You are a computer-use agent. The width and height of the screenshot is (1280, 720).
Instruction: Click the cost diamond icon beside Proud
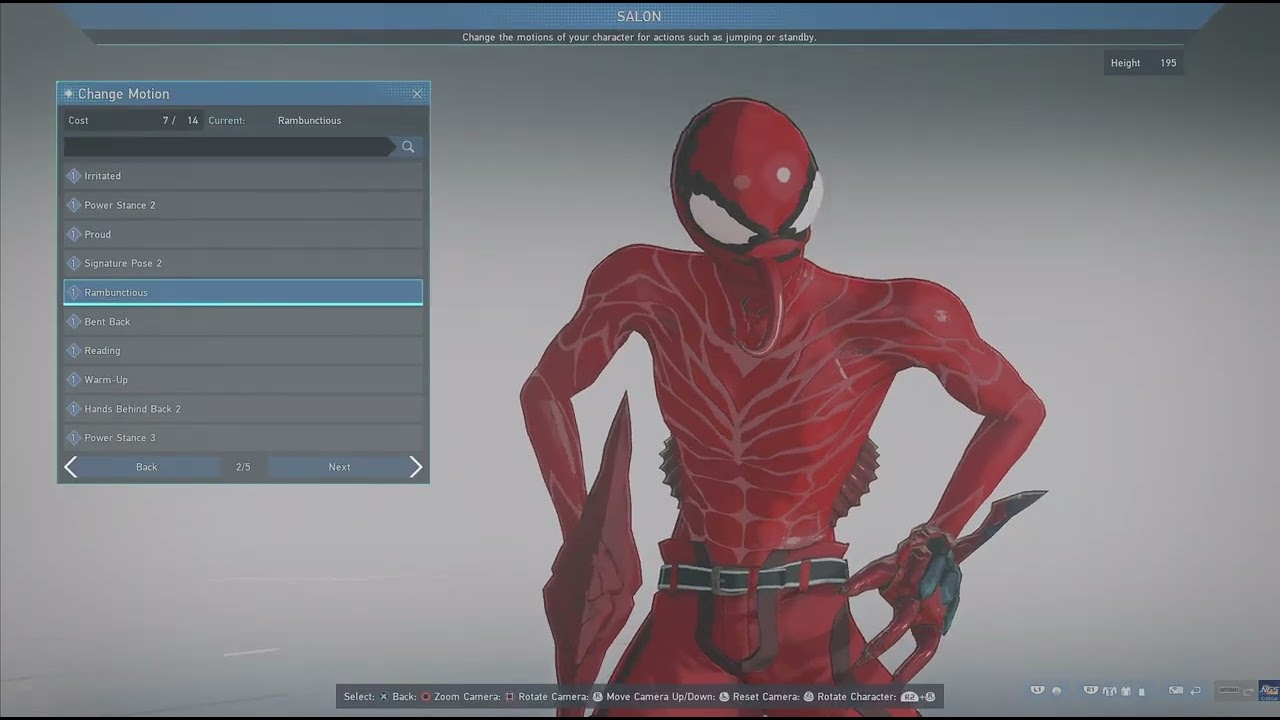73,234
